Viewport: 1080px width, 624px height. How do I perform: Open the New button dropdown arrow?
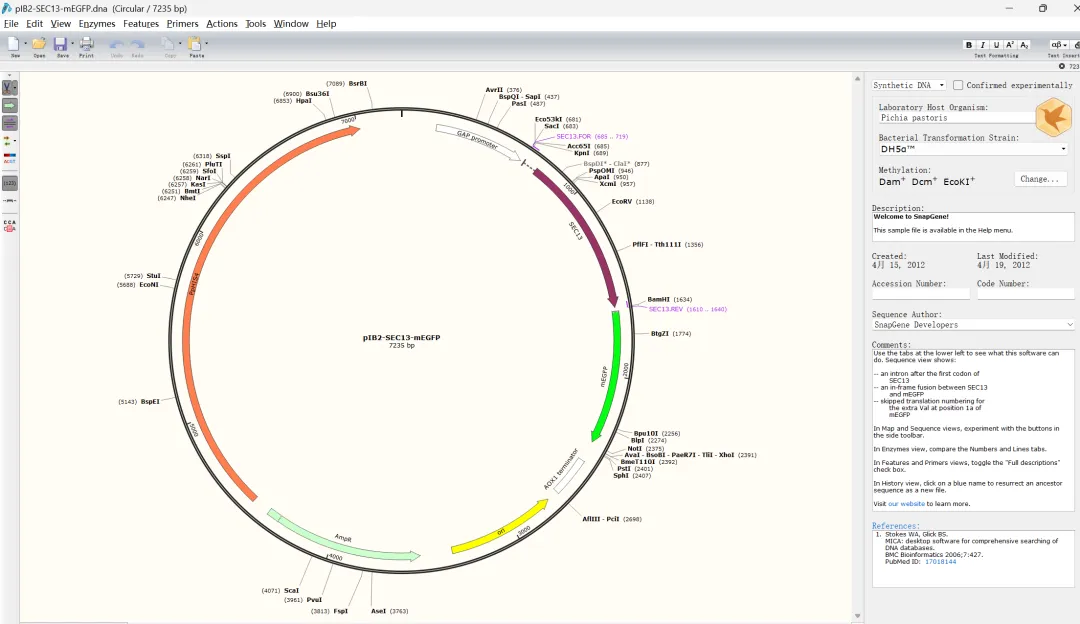pyautogui.click(x=25, y=44)
